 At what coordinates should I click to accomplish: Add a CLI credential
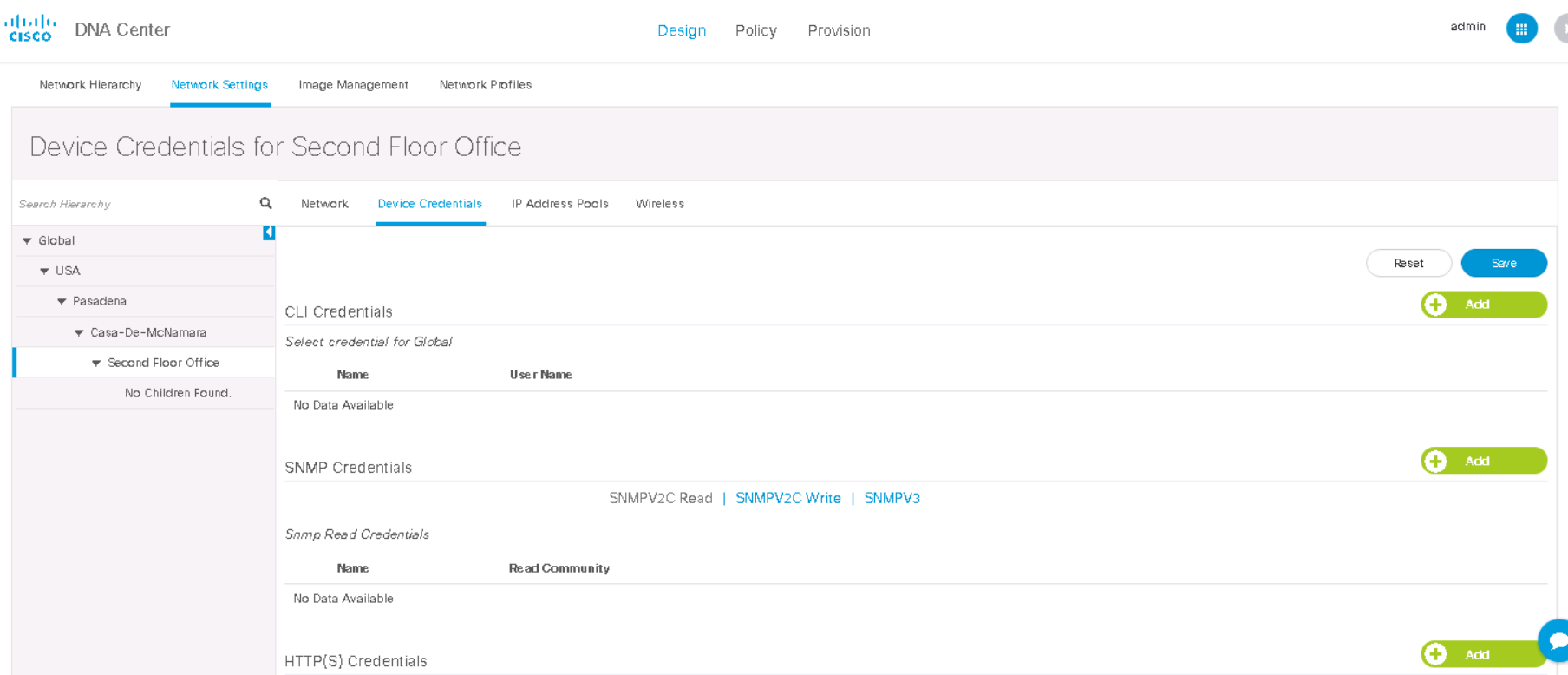pos(1484,305)
